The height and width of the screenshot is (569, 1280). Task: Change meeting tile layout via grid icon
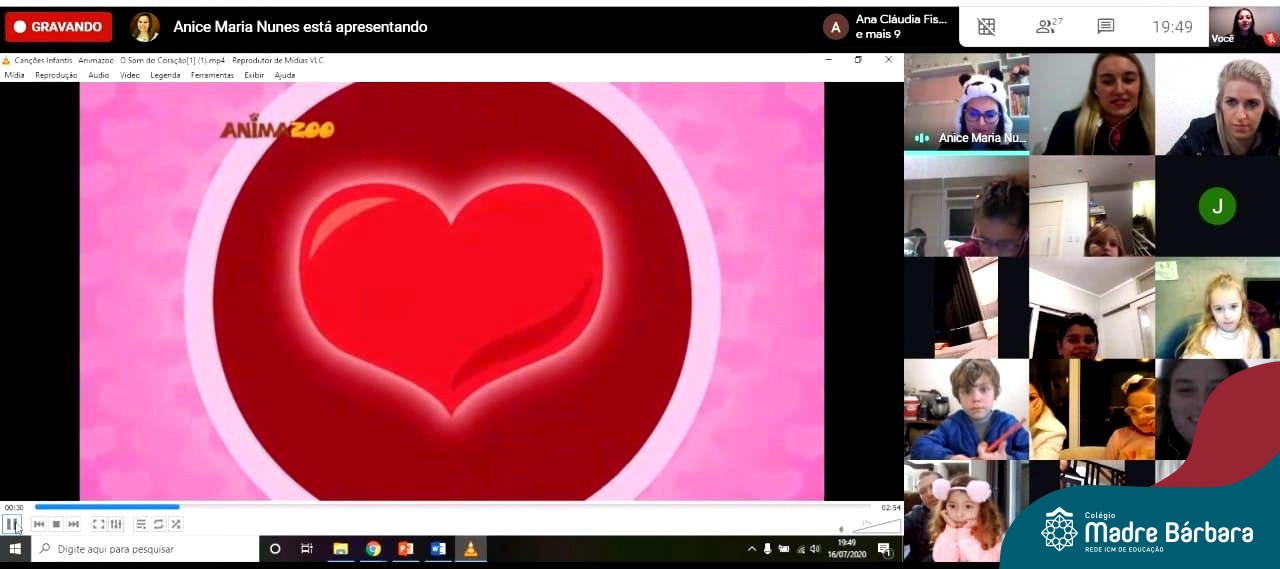(986, 27)
